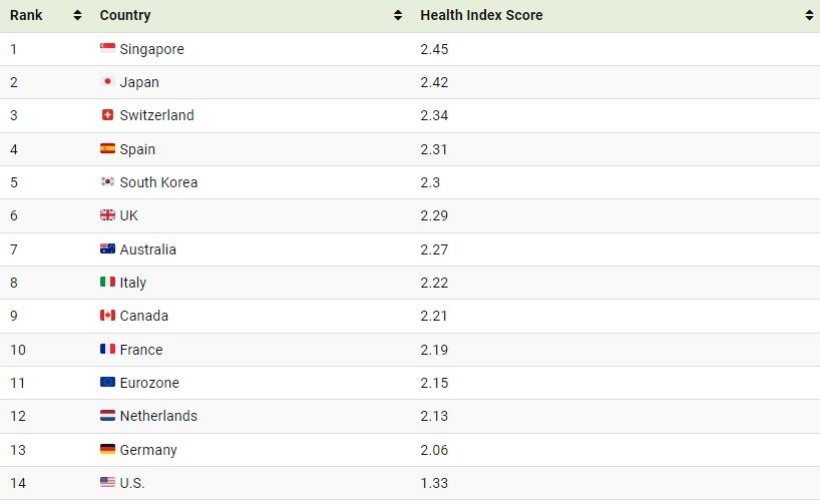Viewport: 820px width, 504px height.
Task: Click the Singapore flag icon
Action: click(x=107, y=48)
